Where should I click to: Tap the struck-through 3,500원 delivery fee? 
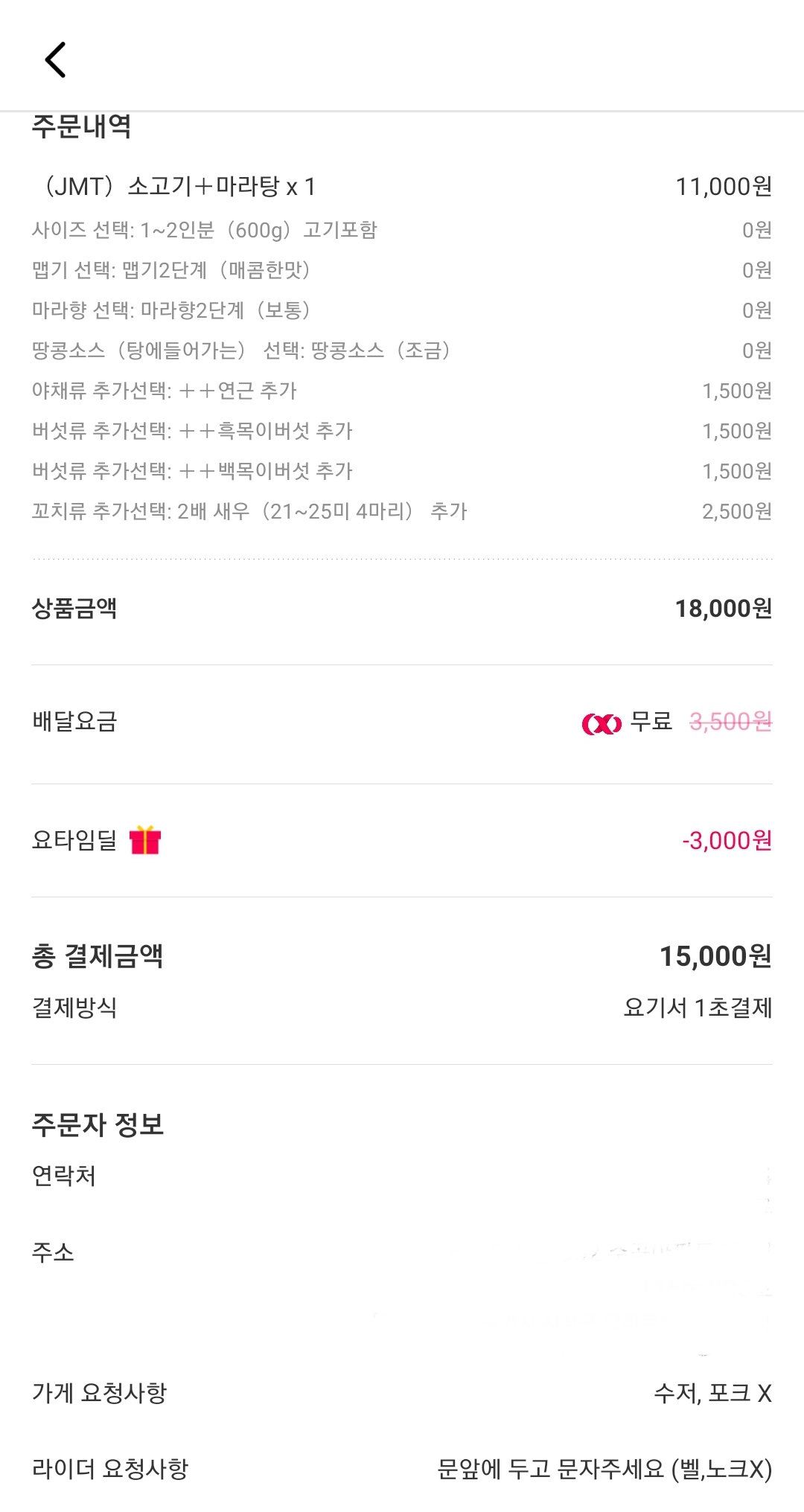point(730,722)
